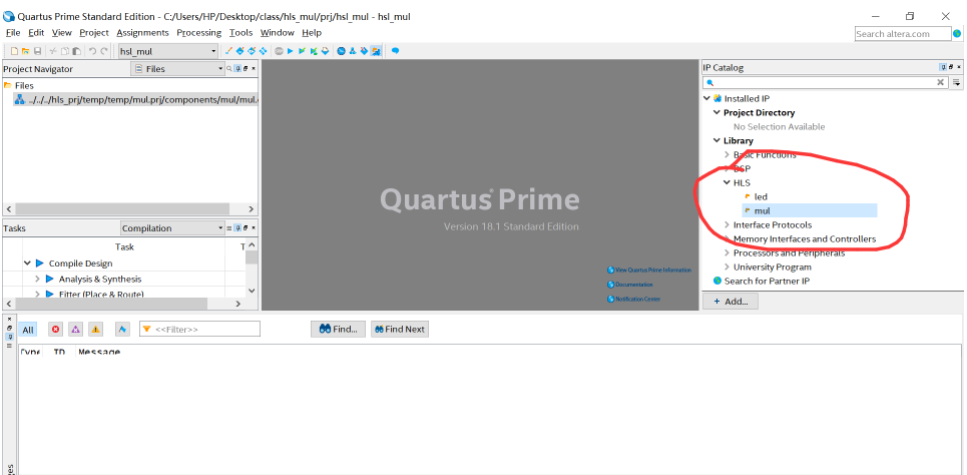967x475 pixels.
Task: Click the Cut toolbar icon
Action: [x=53, y=51]
